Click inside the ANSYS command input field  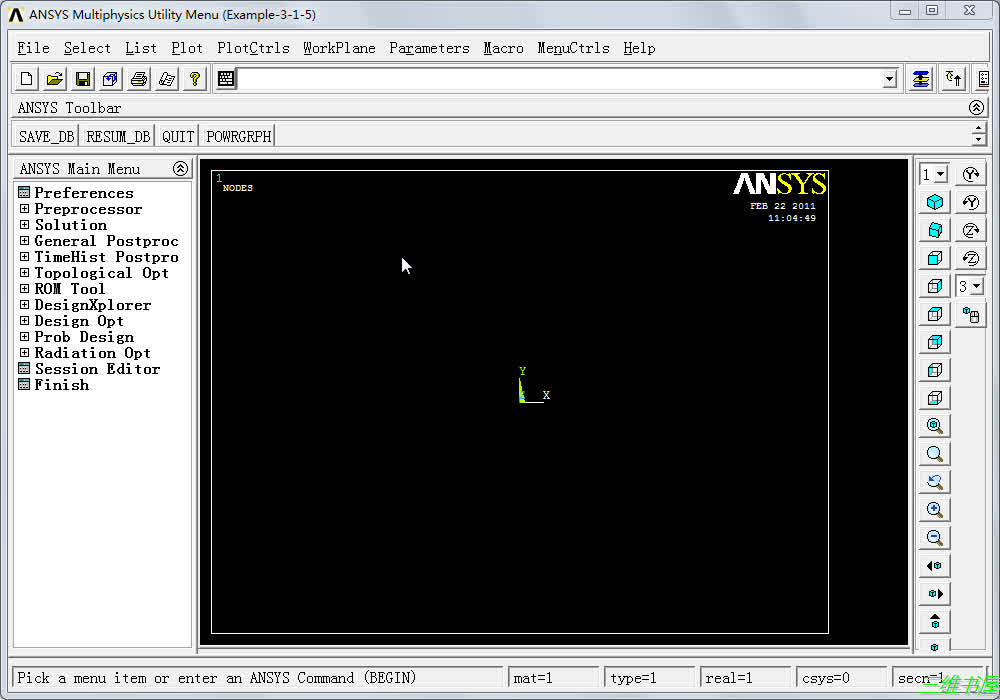pos(560,78)
